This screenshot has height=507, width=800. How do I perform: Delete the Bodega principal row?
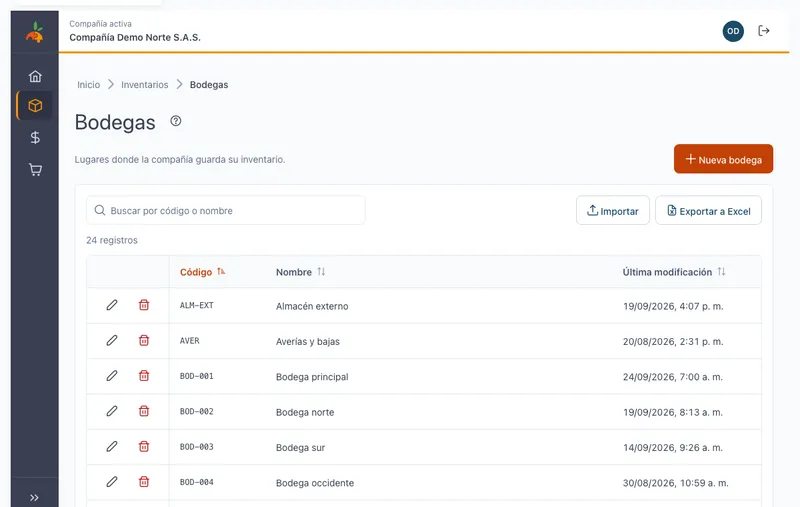[x=144, y=375]
